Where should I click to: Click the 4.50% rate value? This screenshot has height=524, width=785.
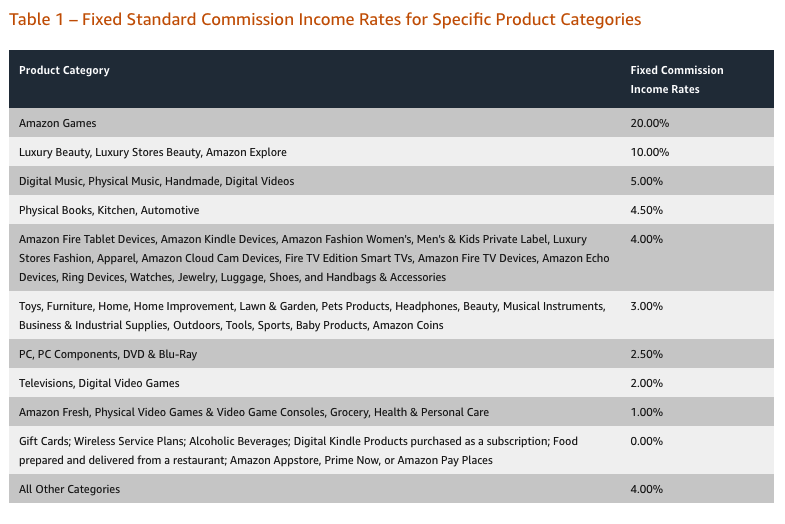coord(646,210)
